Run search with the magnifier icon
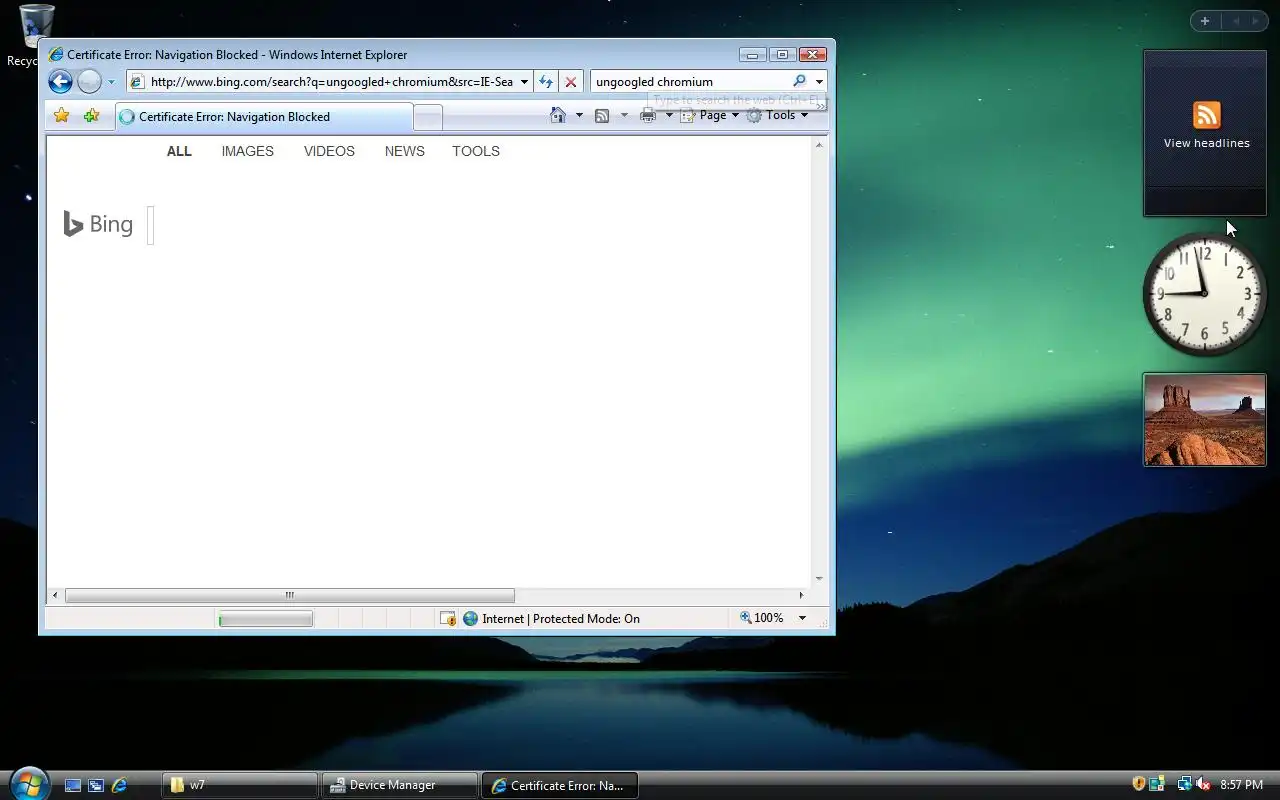 tap(799, 81)
